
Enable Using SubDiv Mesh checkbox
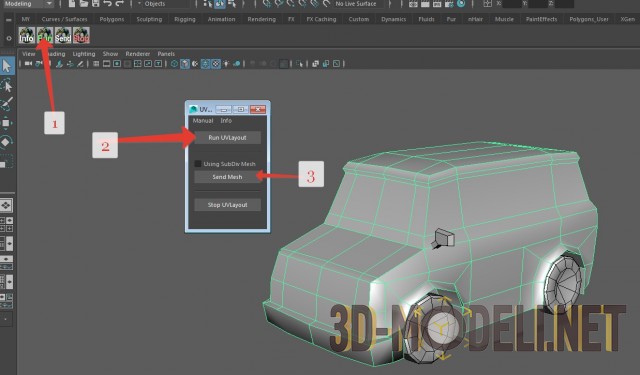198,164
